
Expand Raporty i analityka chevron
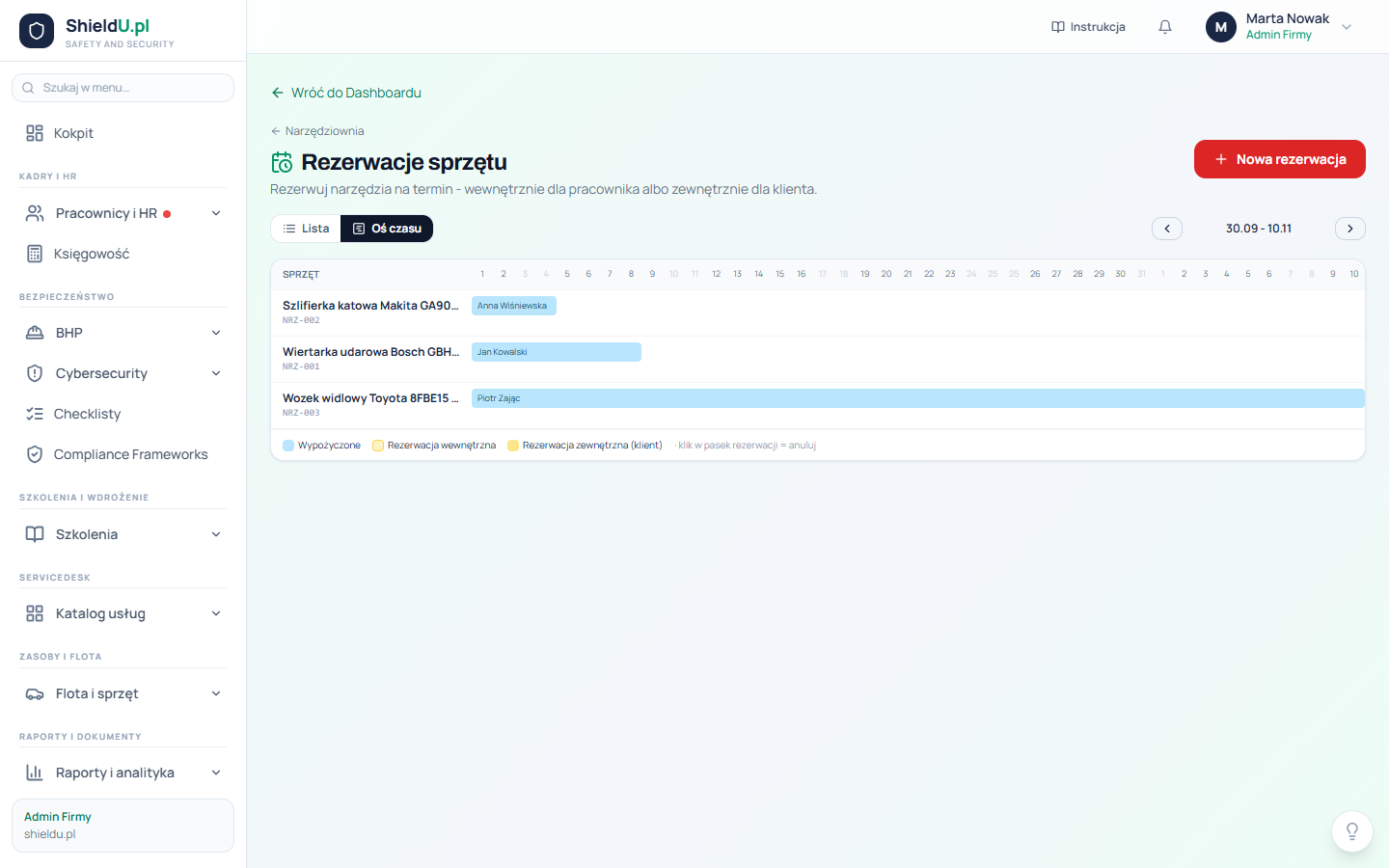216,773
